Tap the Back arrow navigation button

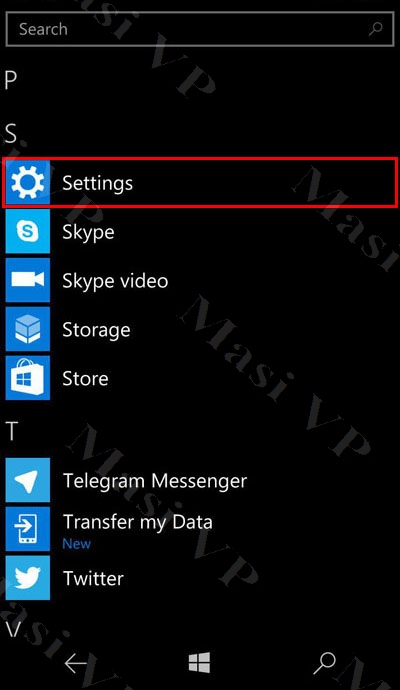point(76,664)
